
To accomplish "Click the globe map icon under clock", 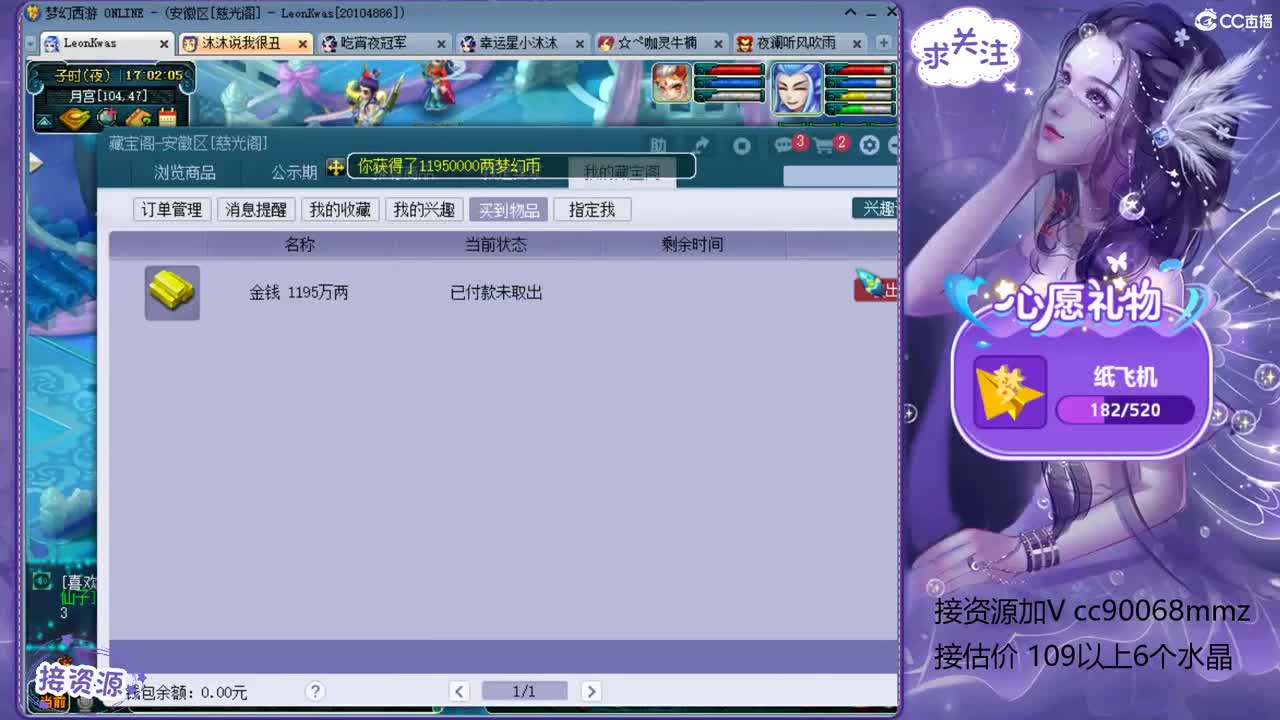I will pyautogui.click(x=107, y=118).
